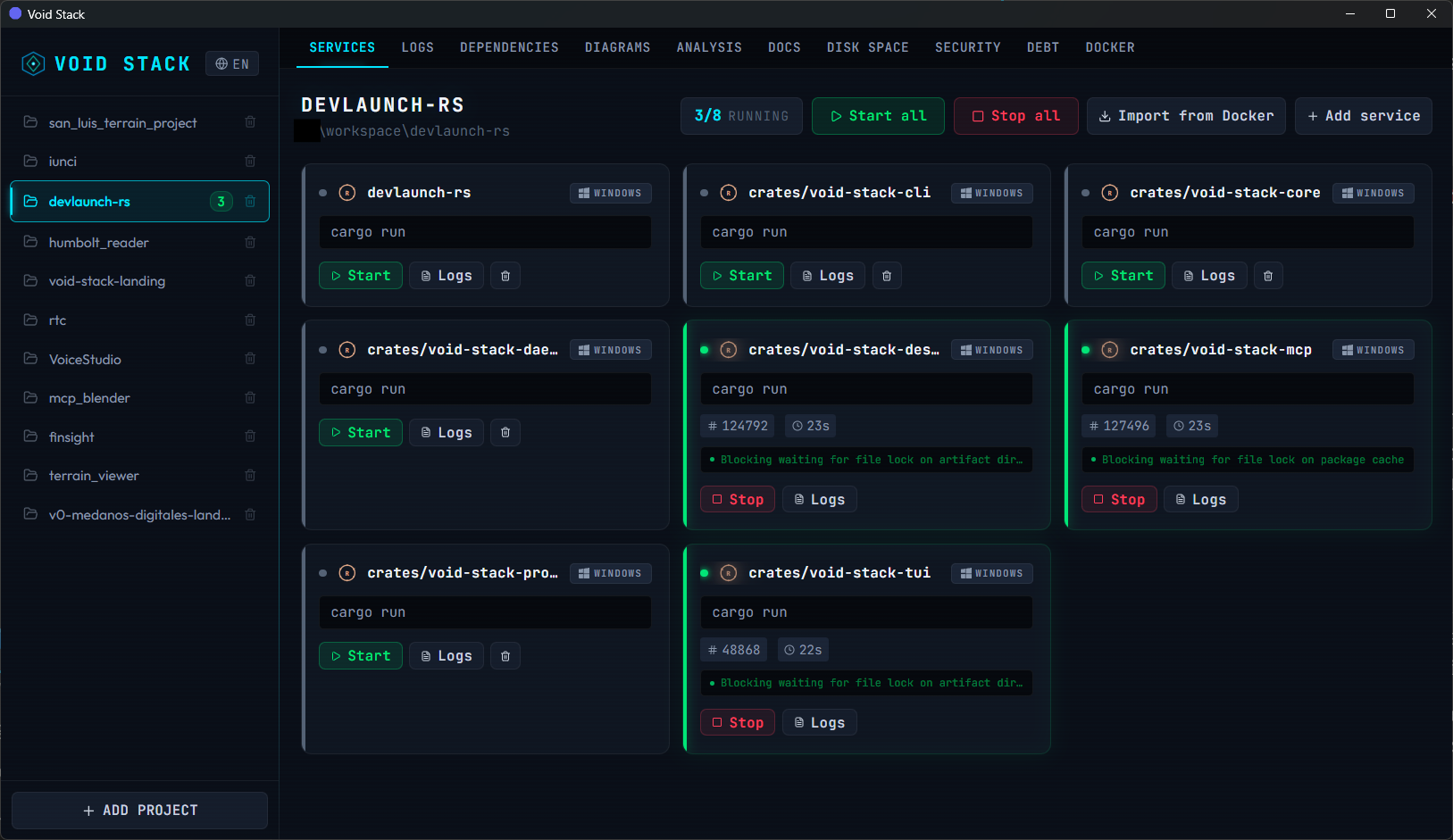Click Stop all services button

point(1016,116)
